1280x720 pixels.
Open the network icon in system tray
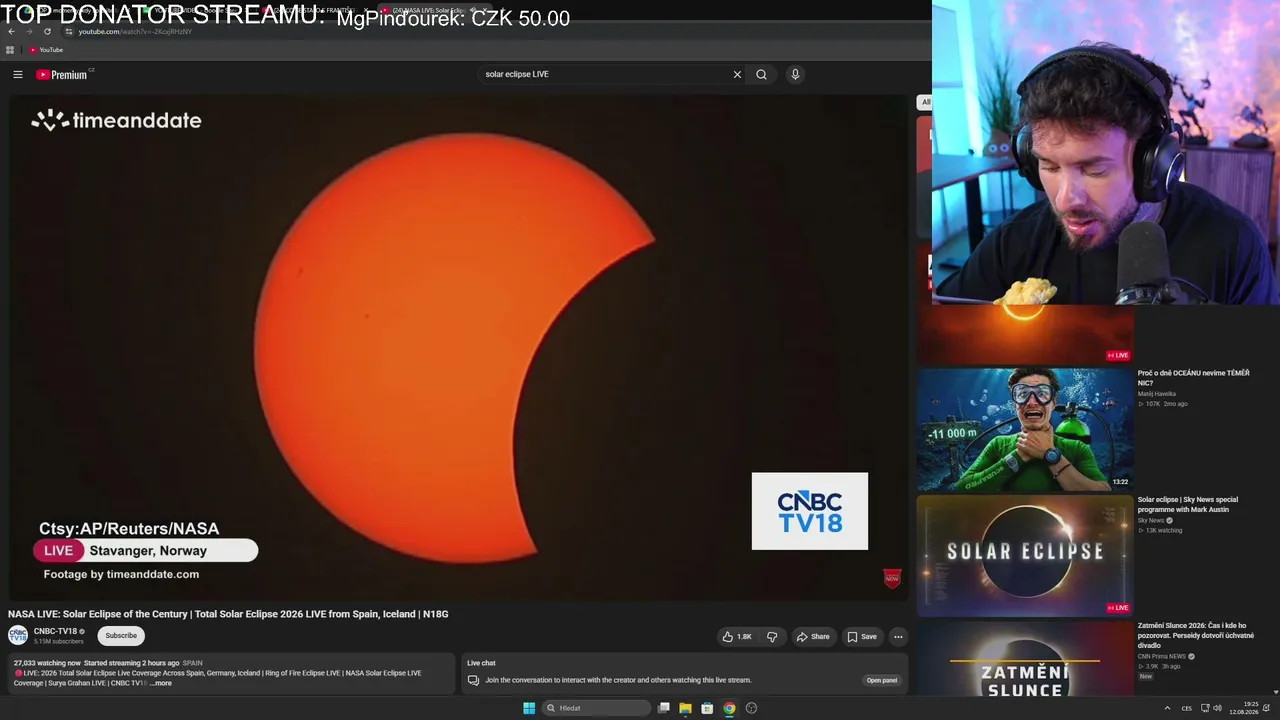click(x=1205, y=708)
